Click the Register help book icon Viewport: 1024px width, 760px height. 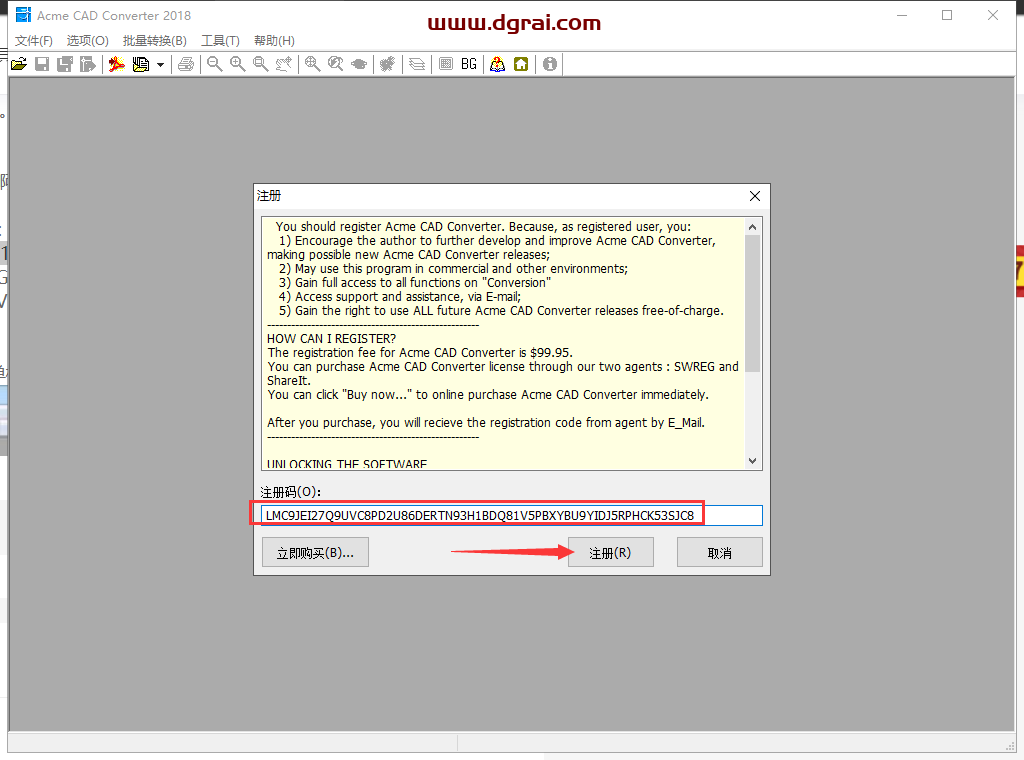(498, 64)
